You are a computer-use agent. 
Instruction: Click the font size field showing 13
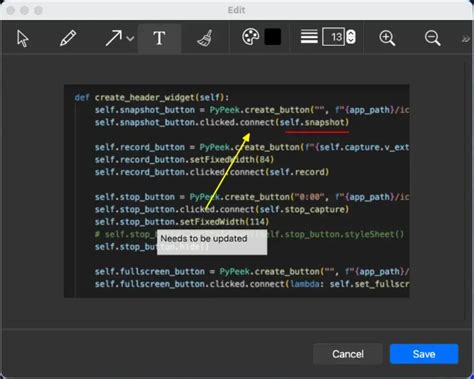pyautogui.click(x=333, y=37)
